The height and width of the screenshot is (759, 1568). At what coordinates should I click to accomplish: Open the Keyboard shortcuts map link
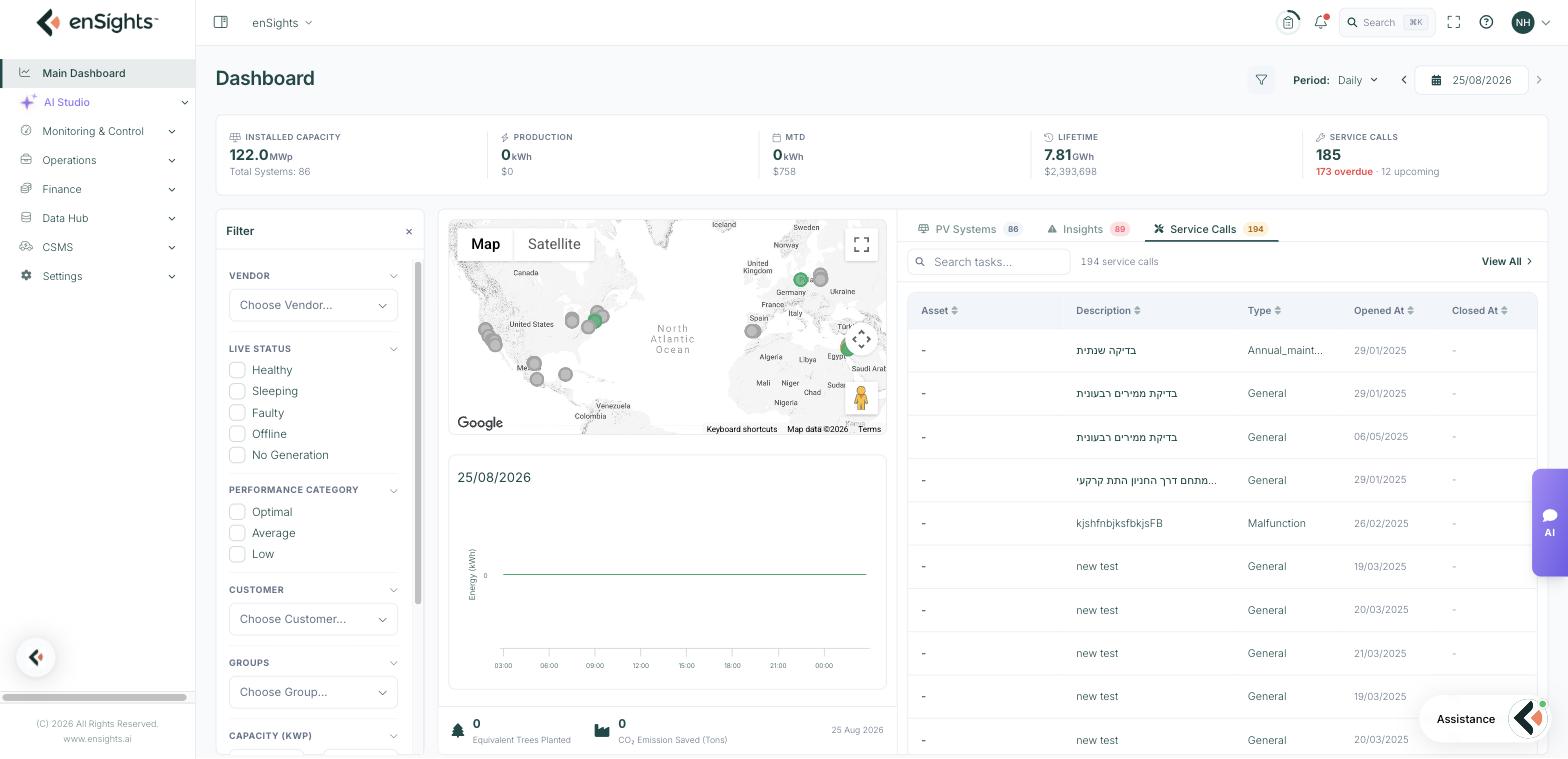742,429
